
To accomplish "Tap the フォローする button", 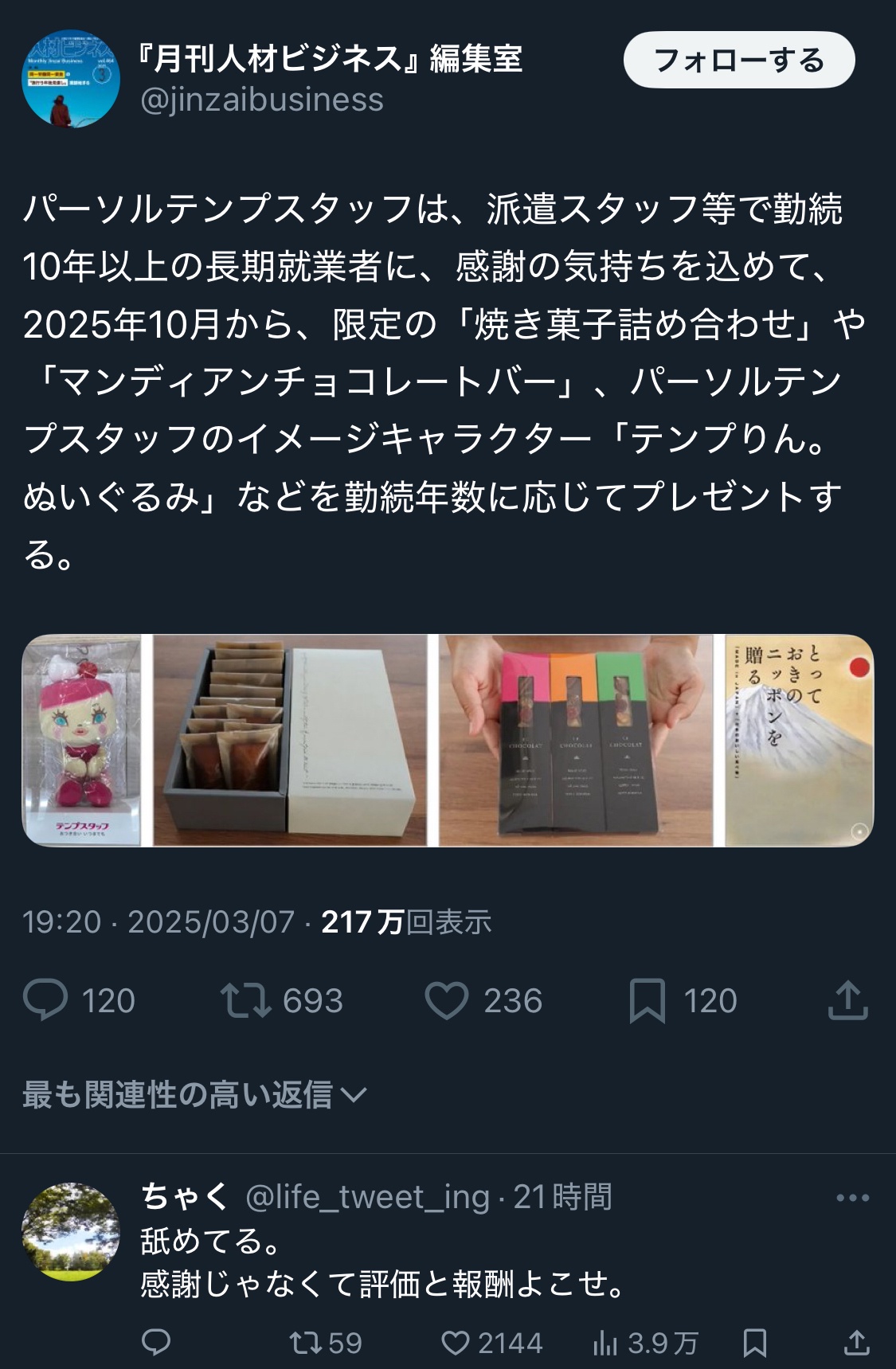I will [739, 60].
